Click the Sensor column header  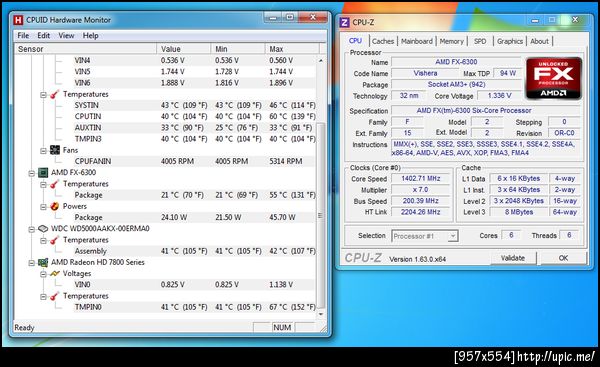(85, 49)
